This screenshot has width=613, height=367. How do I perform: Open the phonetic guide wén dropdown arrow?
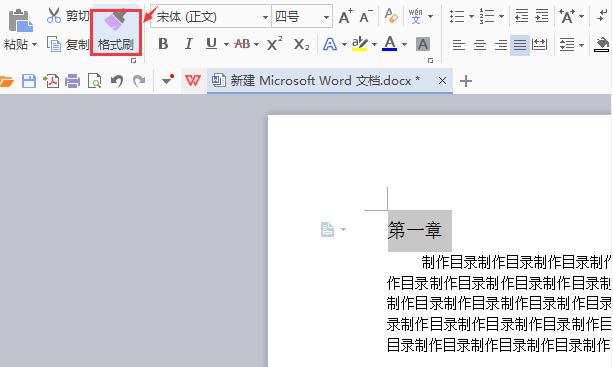coord(430,16)
